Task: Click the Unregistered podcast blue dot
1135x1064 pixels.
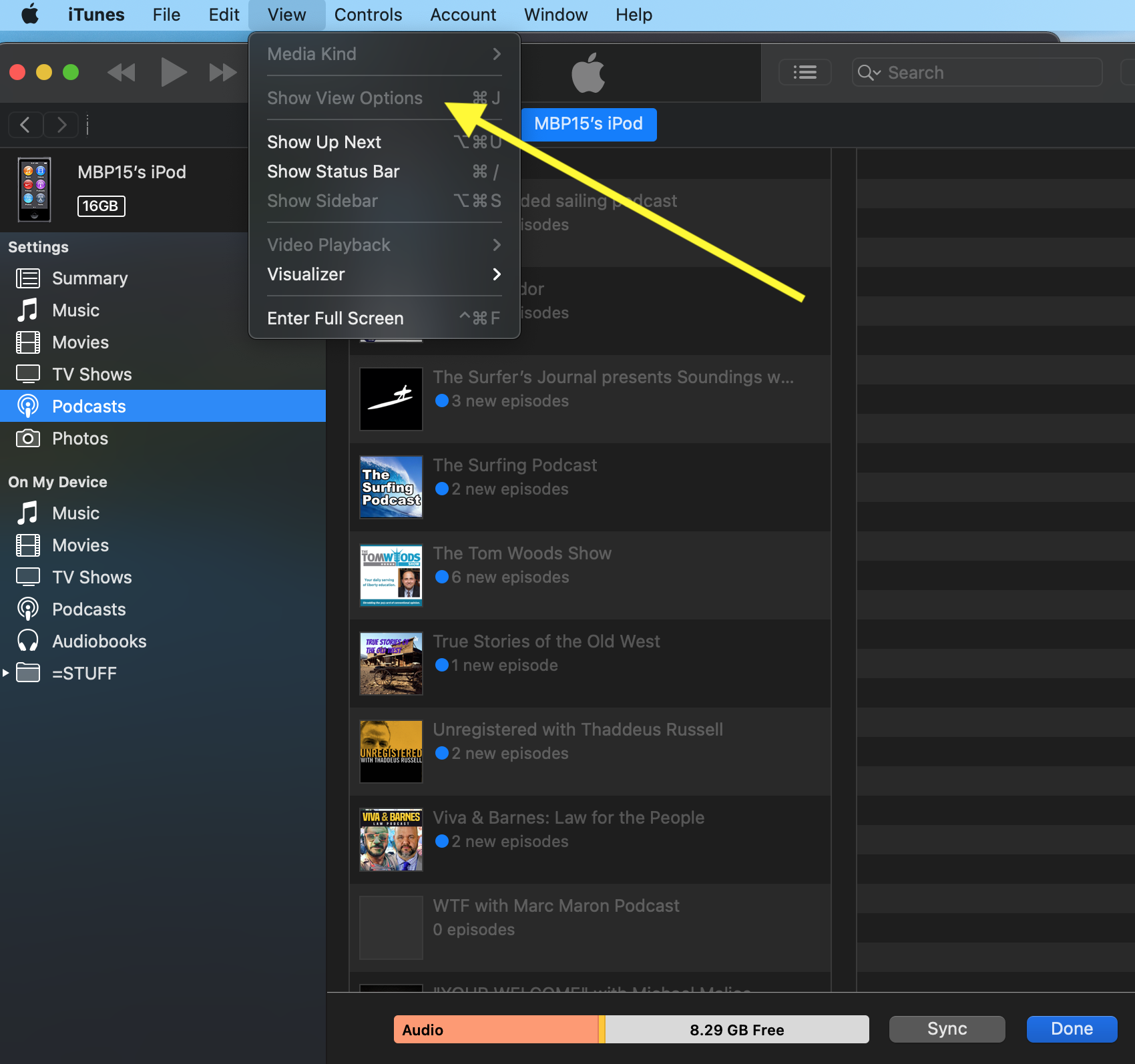Action: 441,754
